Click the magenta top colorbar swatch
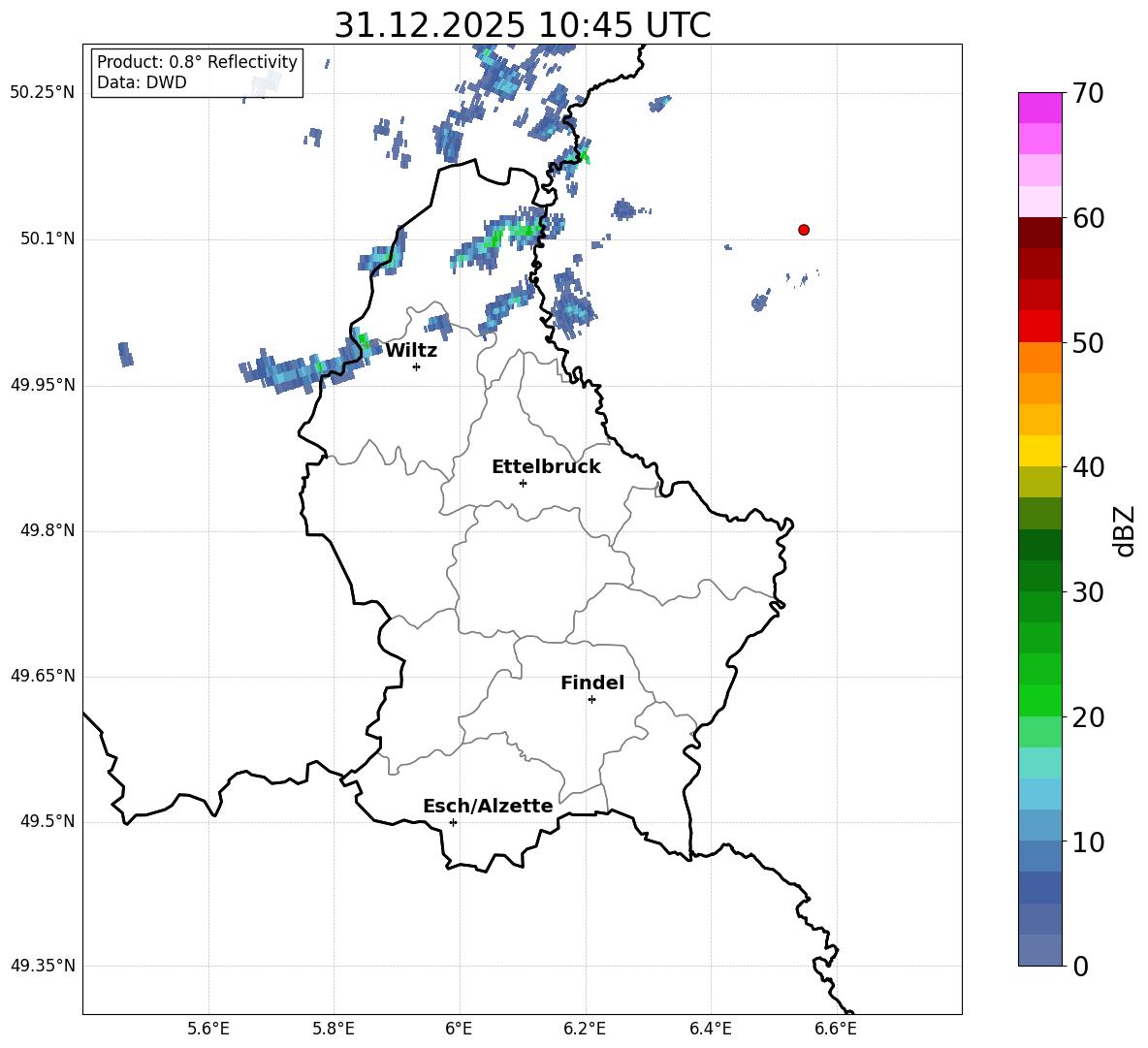This screenshot has height=1048, width=1148. 1039,108
